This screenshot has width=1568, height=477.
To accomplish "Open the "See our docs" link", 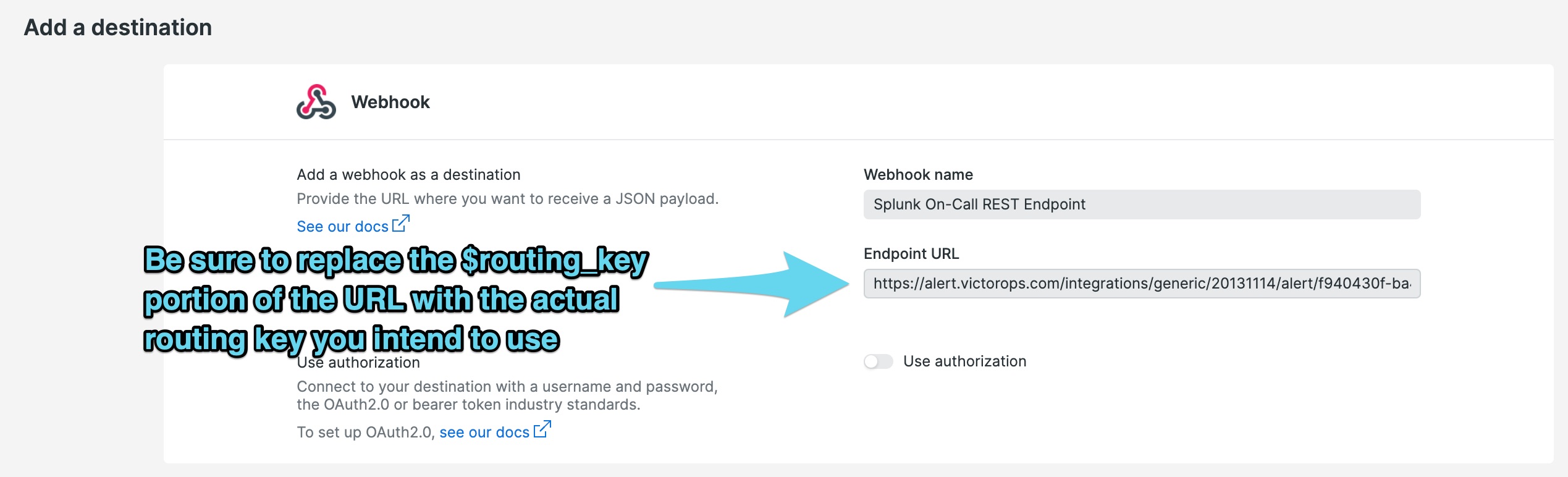I will point(343,226).
